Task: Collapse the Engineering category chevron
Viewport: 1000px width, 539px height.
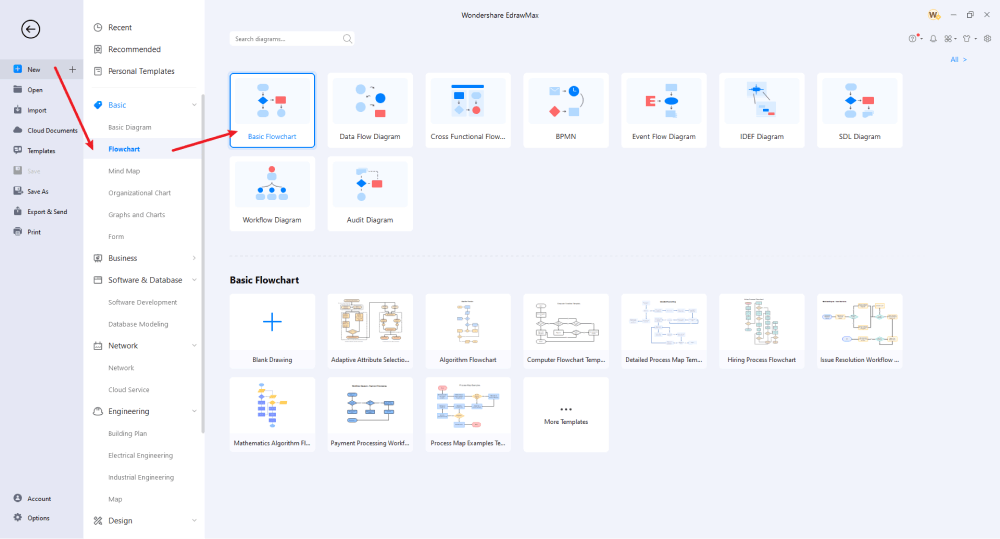Action: coord(194,411)
